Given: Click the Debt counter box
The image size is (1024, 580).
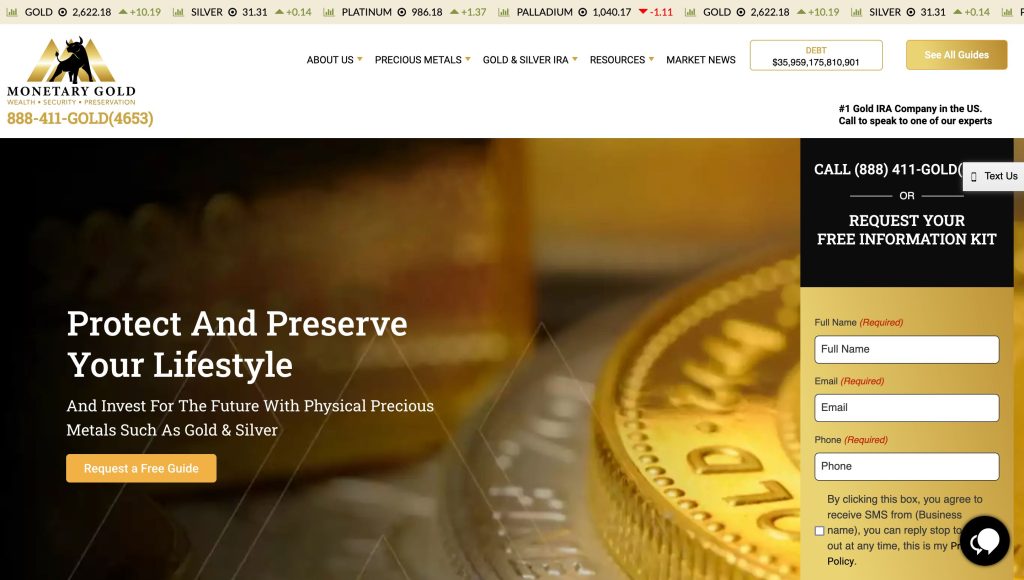Looking at the screenshot, I should 816,56.
